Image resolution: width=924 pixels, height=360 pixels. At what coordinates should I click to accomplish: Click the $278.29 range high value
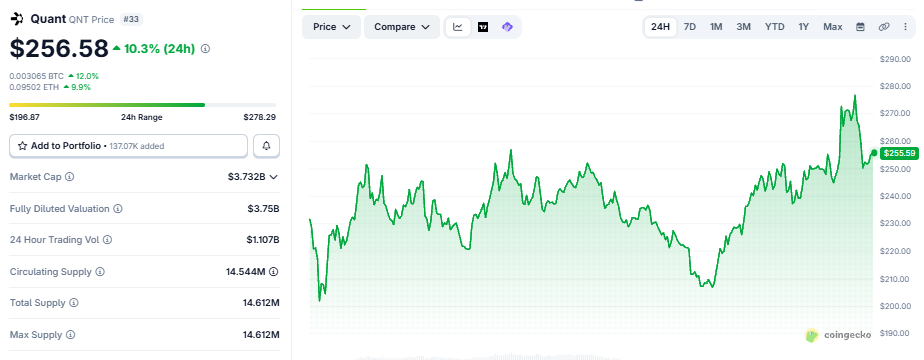(x=260, y=117)
